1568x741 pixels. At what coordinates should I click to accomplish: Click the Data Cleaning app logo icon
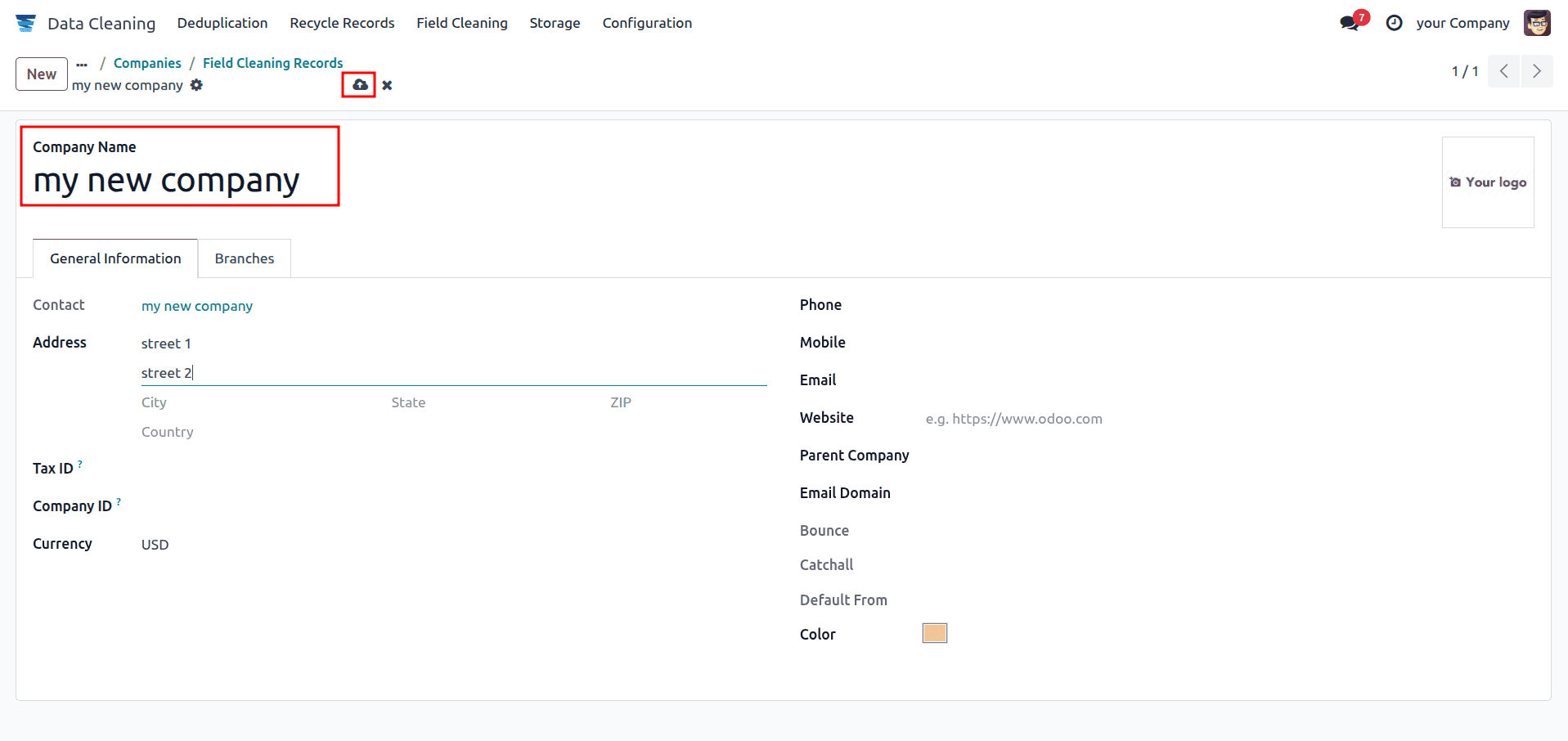25,23
